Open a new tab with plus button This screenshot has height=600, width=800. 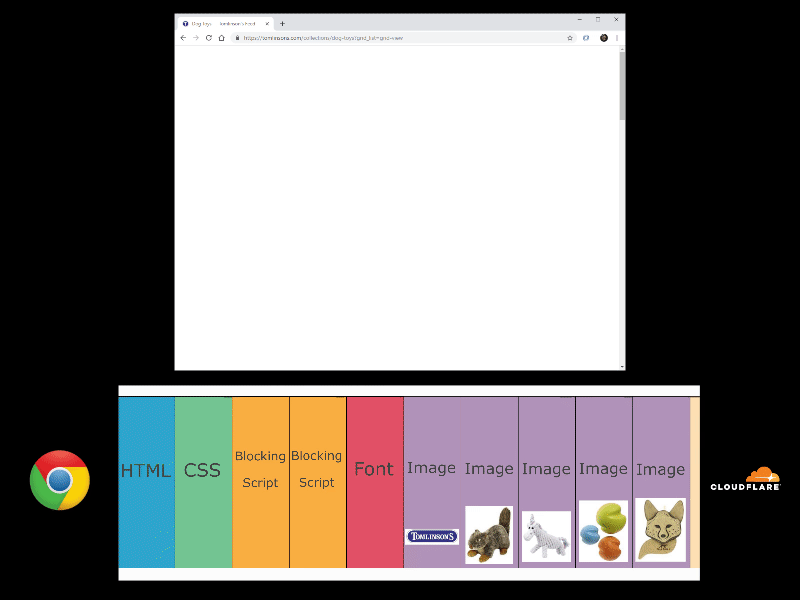282,23
